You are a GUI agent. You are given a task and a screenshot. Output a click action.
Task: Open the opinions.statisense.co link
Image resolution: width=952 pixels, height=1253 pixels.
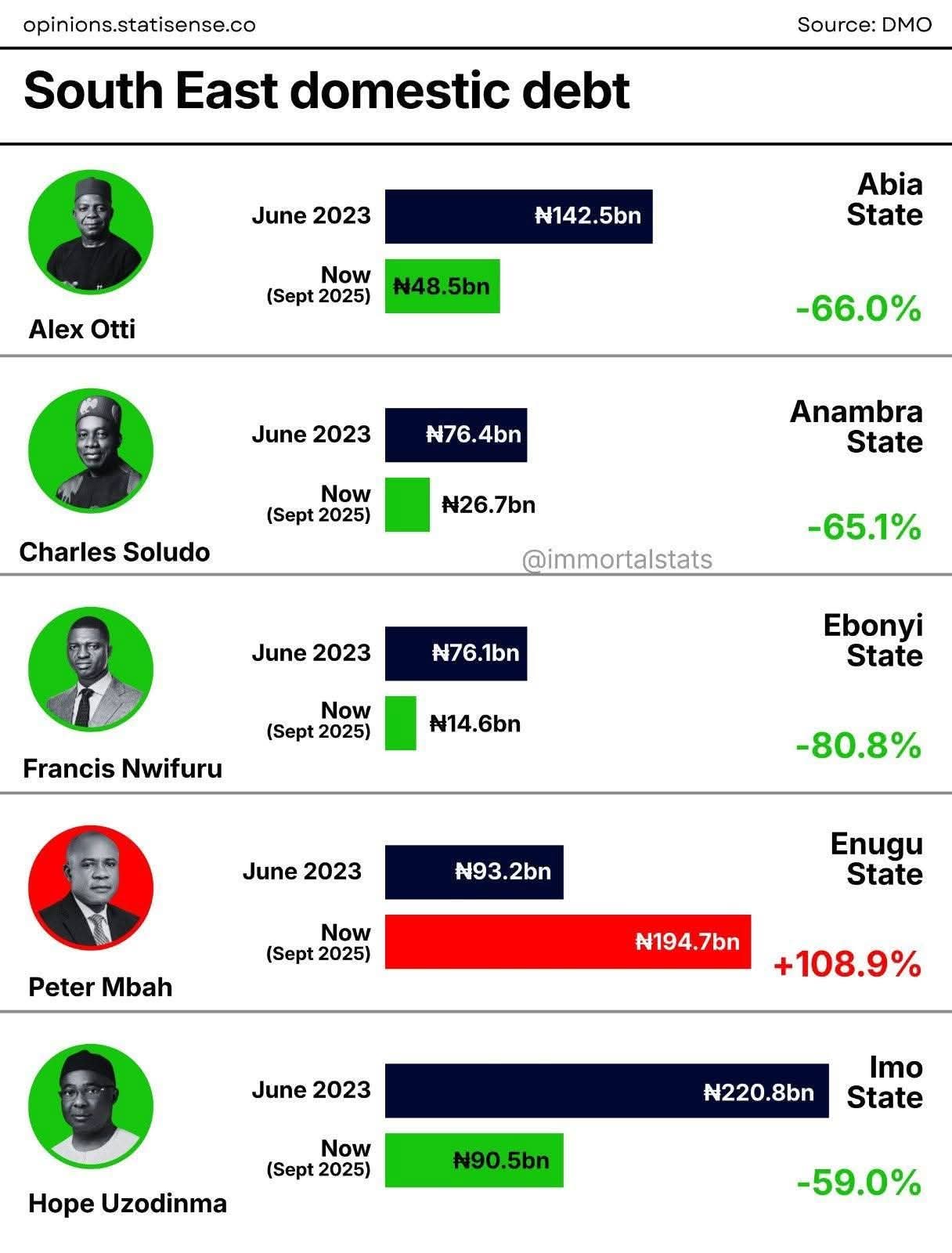pyautogui.click(x=139, y=25)
